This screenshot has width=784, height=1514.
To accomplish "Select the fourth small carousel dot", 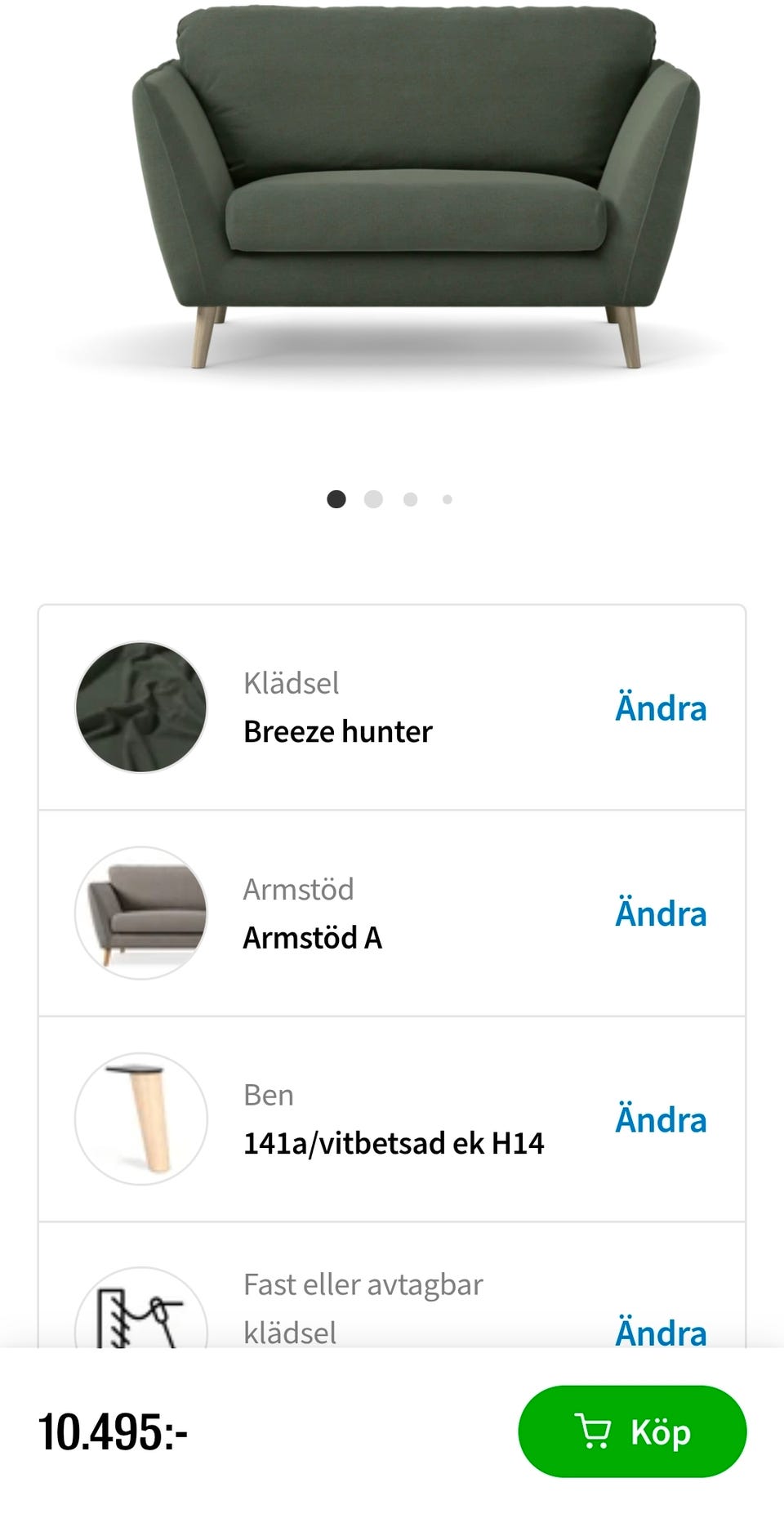I will click(448, 499).
